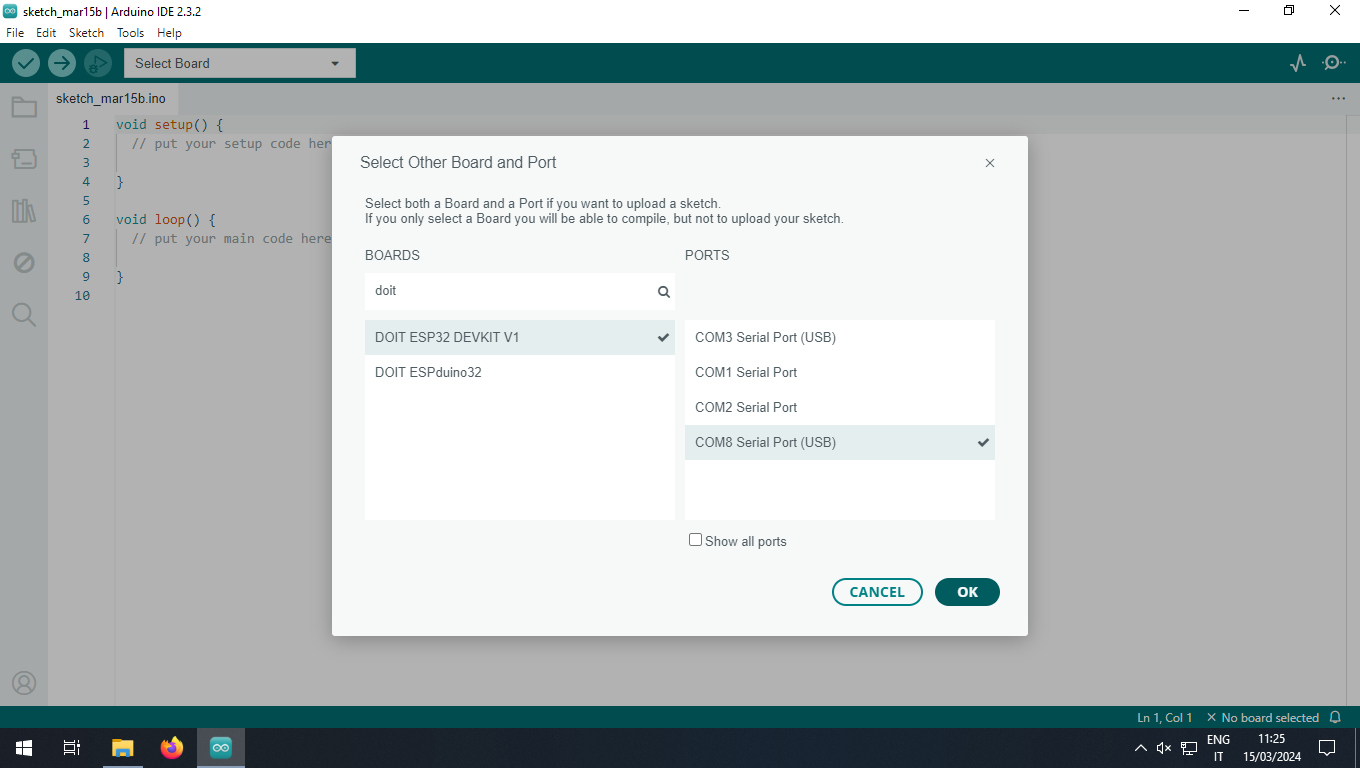Click the three-dots tab options icon

pos(1338,99)
